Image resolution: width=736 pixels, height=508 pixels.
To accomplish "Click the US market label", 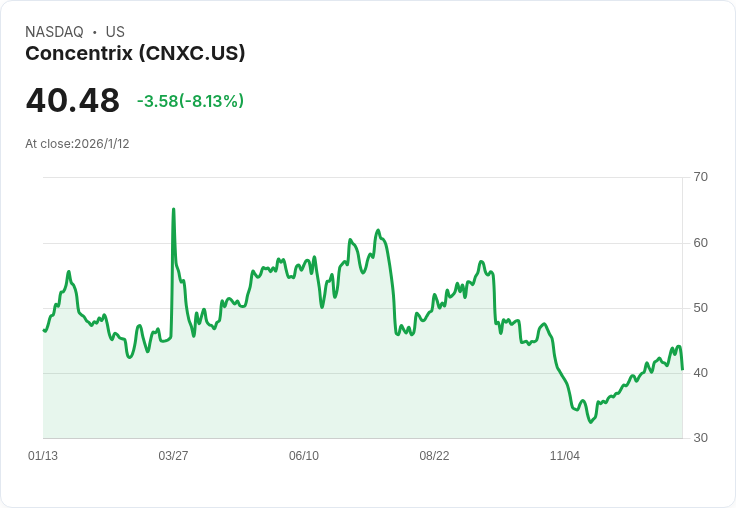I will pyautogui.click(x=115, y=32).
